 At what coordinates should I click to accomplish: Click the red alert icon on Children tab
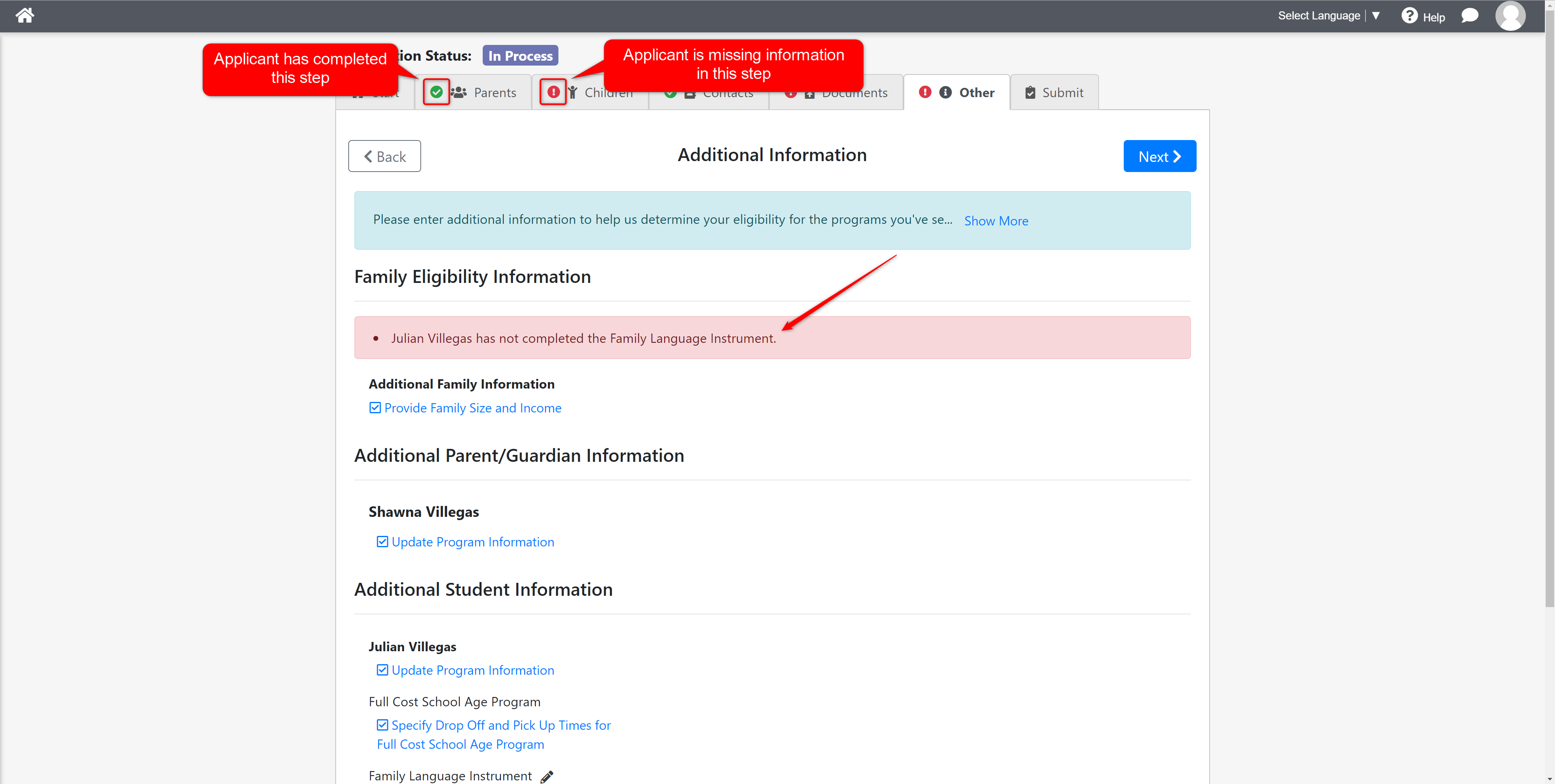click(x=553, y=92)
